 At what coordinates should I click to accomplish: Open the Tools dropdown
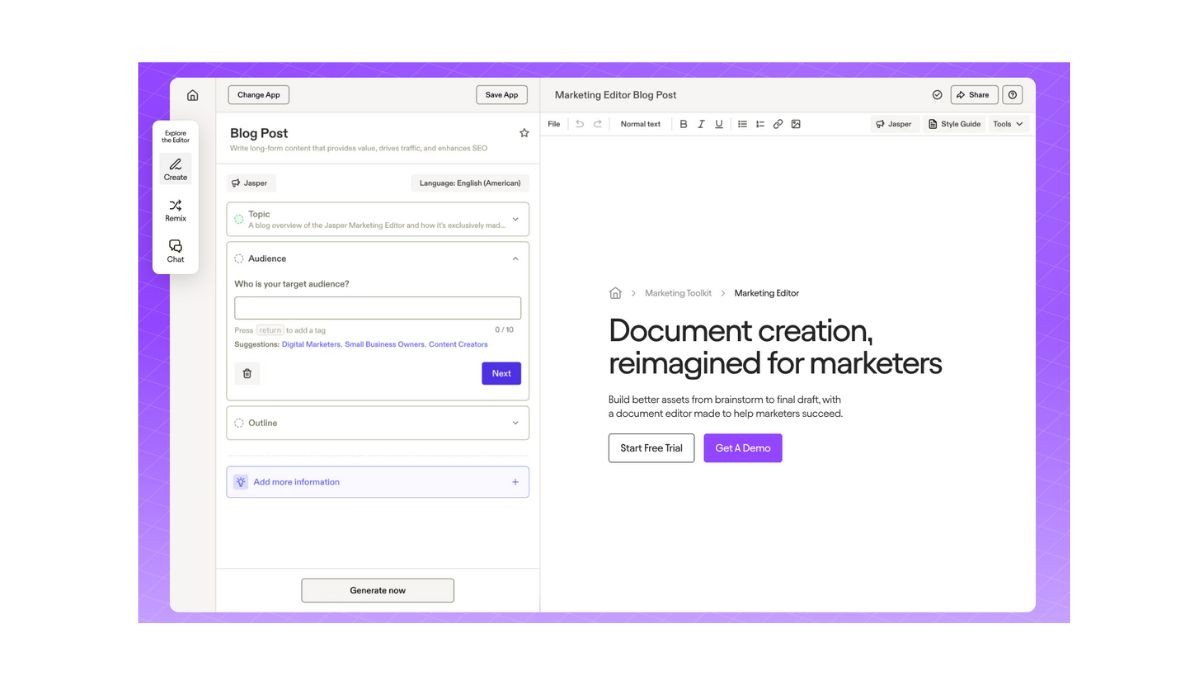tap(1008, 124)
